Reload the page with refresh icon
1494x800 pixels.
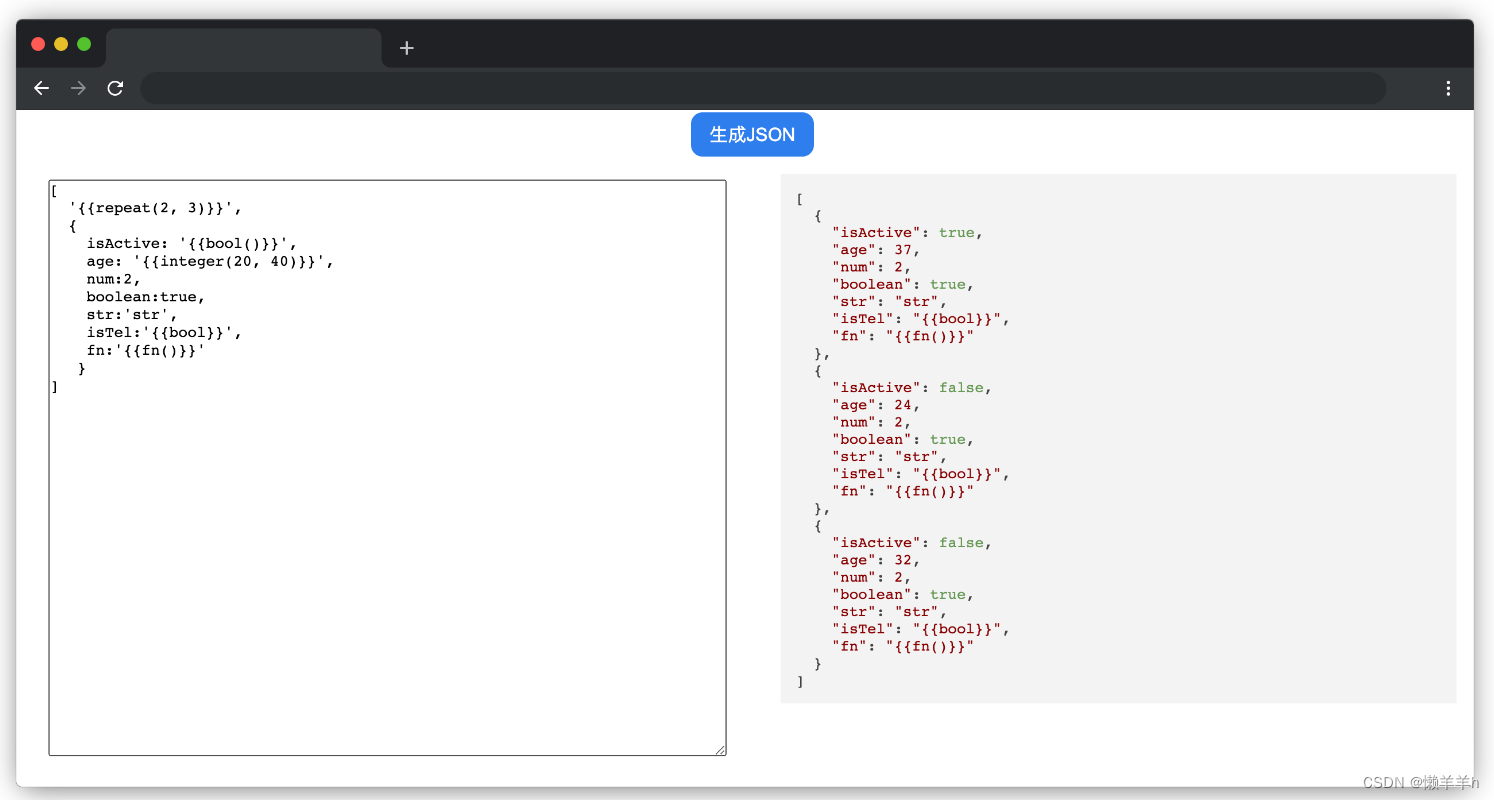pos(115,88)
